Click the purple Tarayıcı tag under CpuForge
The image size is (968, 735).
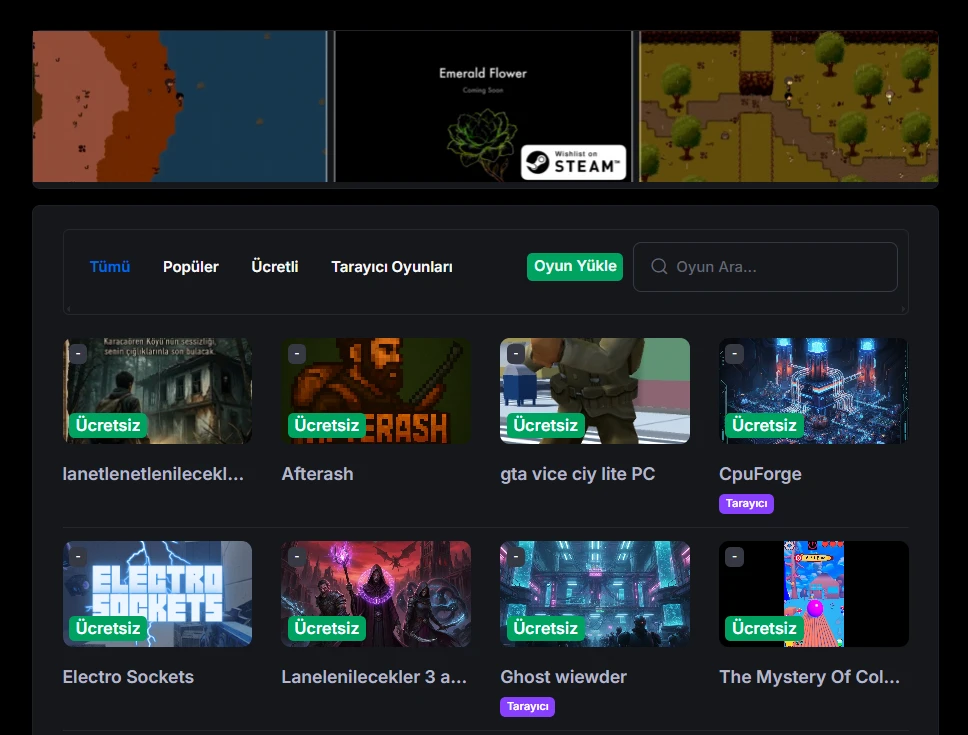746,504
